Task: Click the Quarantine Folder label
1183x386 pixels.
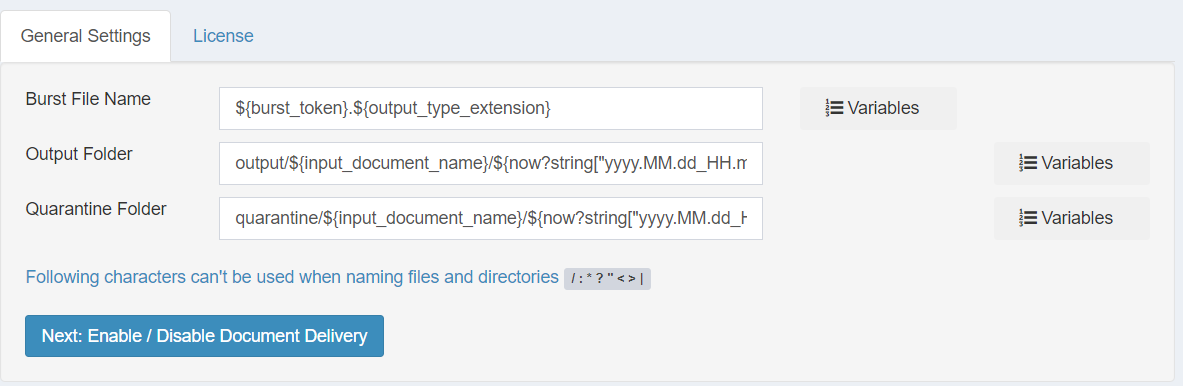Action: tap(96, 209)
